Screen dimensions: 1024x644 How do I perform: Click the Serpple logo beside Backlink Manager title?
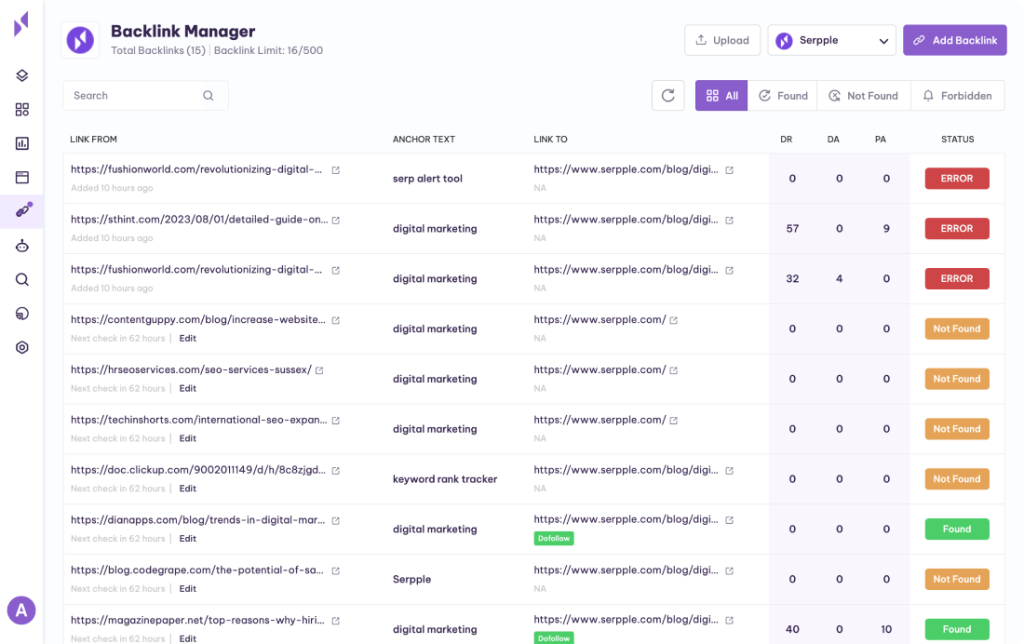(79, 40)
